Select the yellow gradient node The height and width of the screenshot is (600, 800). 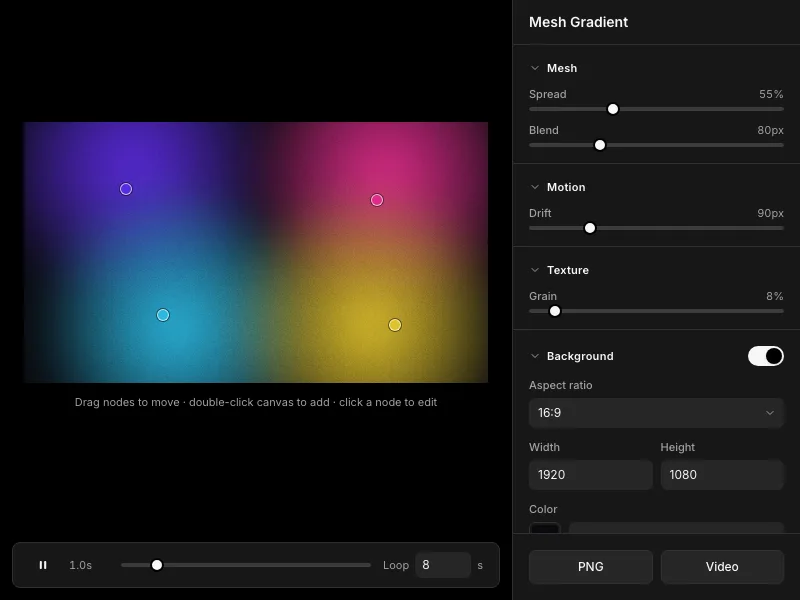coord(395,325)
